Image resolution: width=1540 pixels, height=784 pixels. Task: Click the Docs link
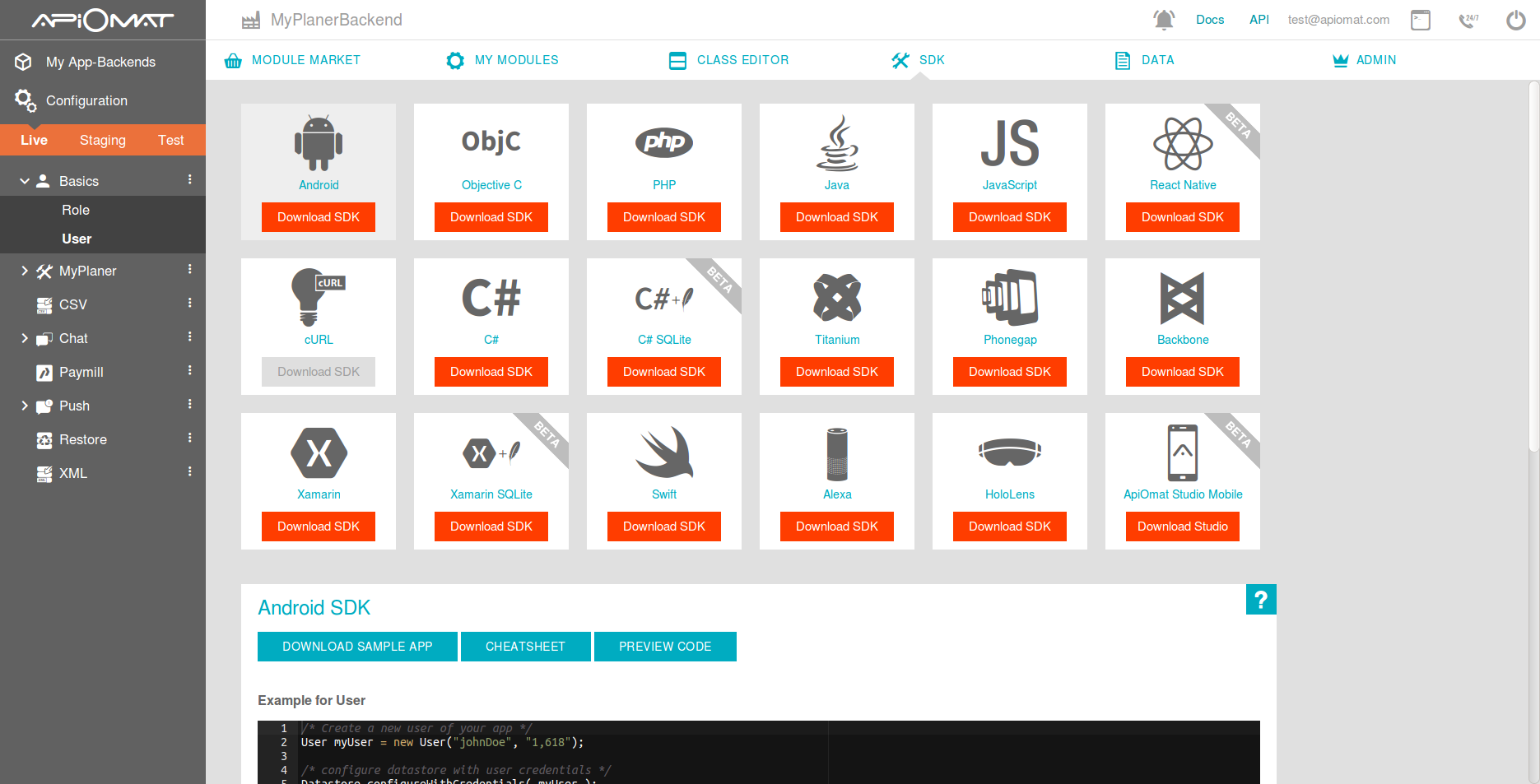[1209, 20]
